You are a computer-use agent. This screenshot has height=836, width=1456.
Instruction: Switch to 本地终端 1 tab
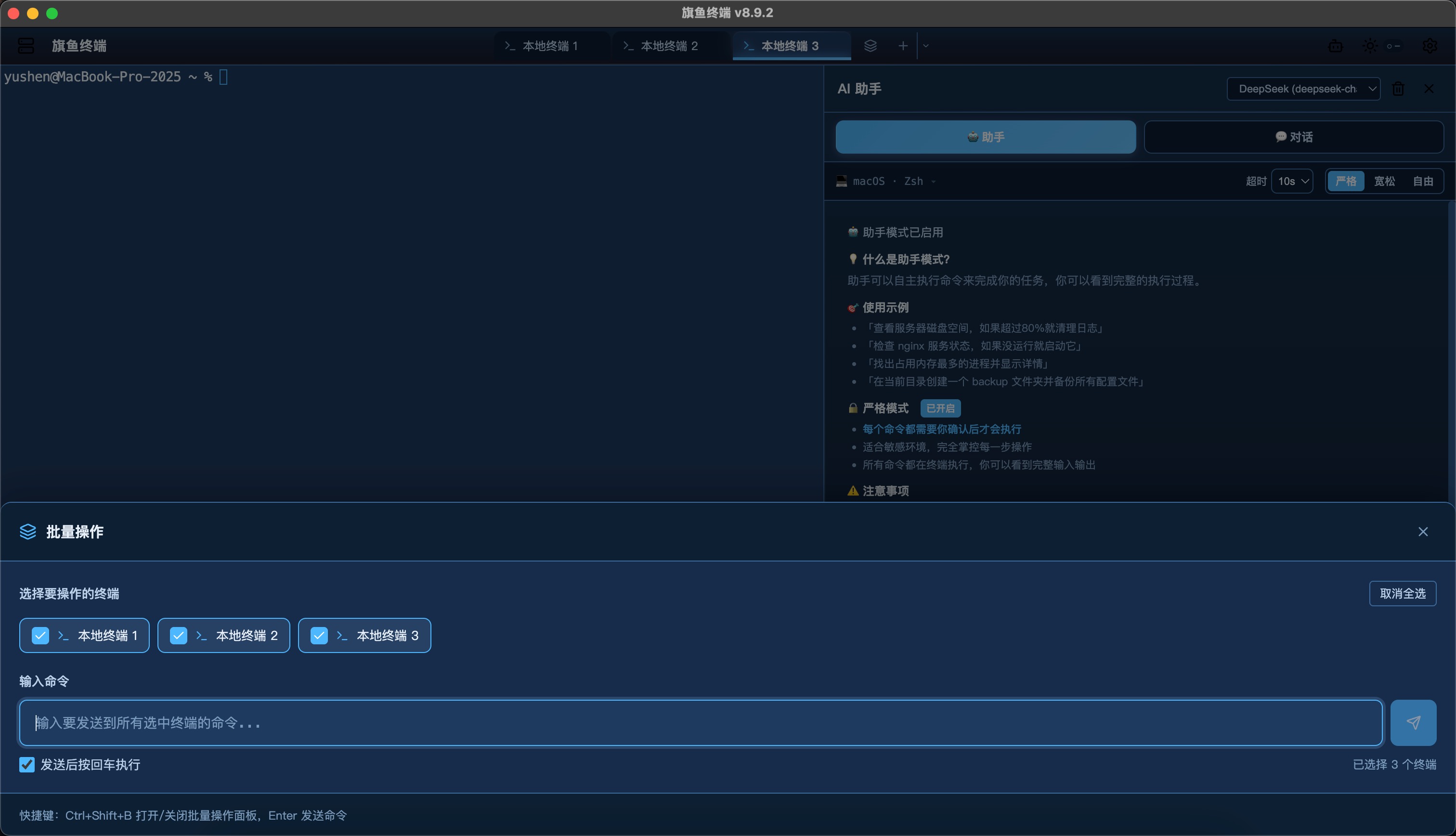point(549,46)
